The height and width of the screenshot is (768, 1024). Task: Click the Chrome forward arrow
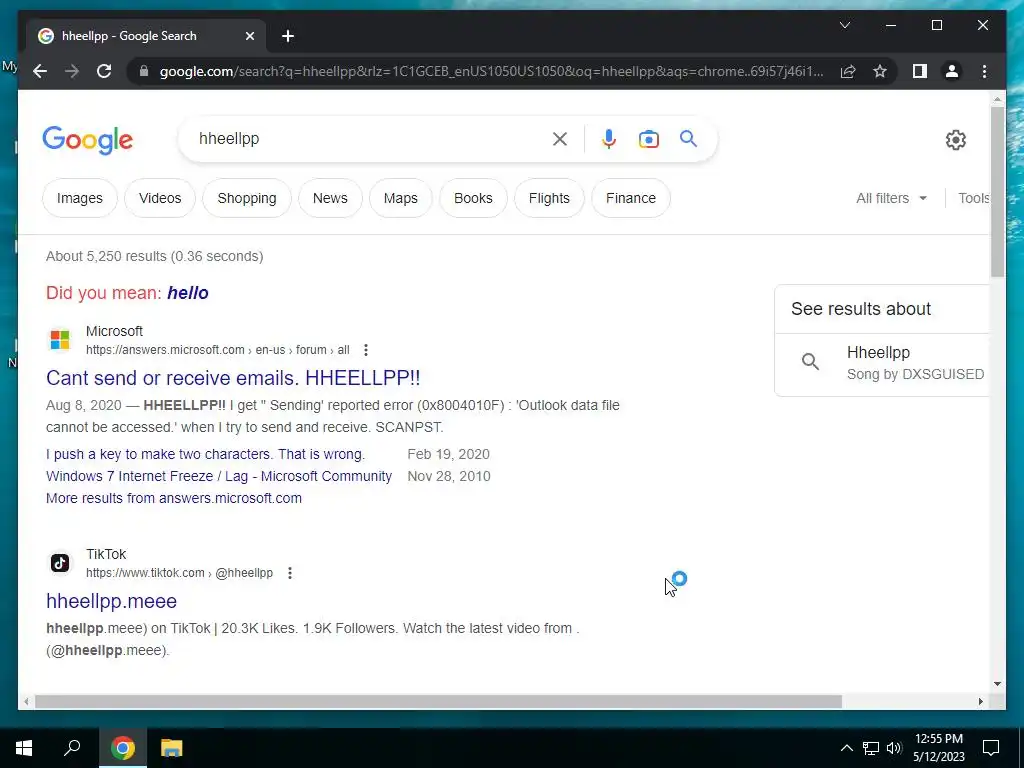(72, 71)
